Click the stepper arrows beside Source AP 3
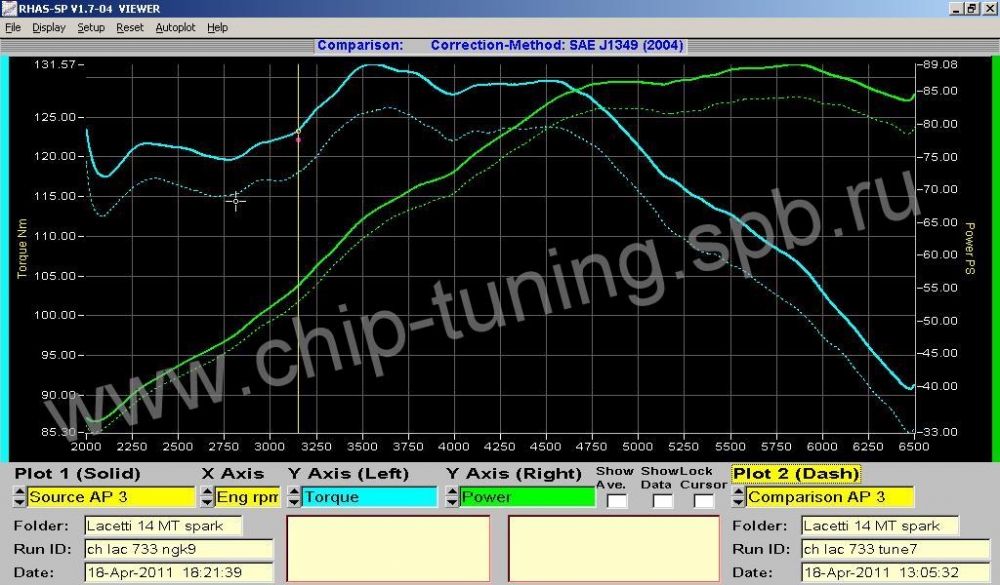Viewport: 1000px width, 585px height. click(19, 496)
